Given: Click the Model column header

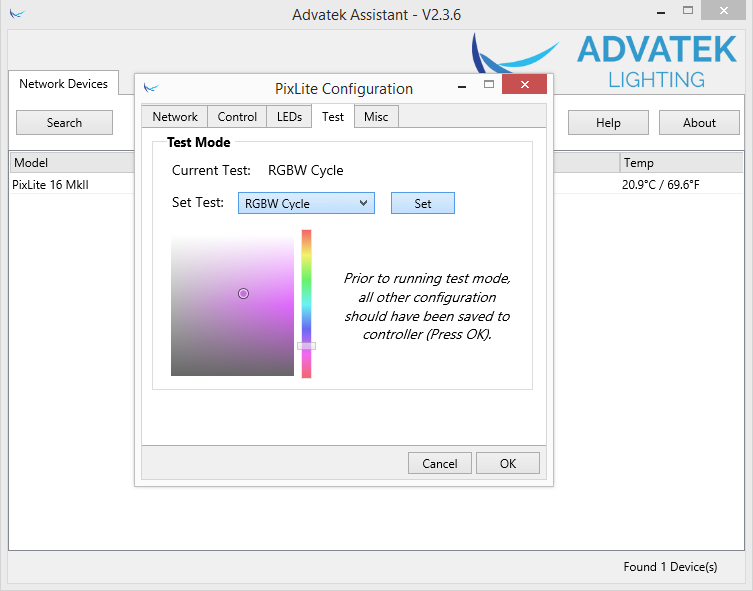Looking at the screenshot, I should (72, 163).
